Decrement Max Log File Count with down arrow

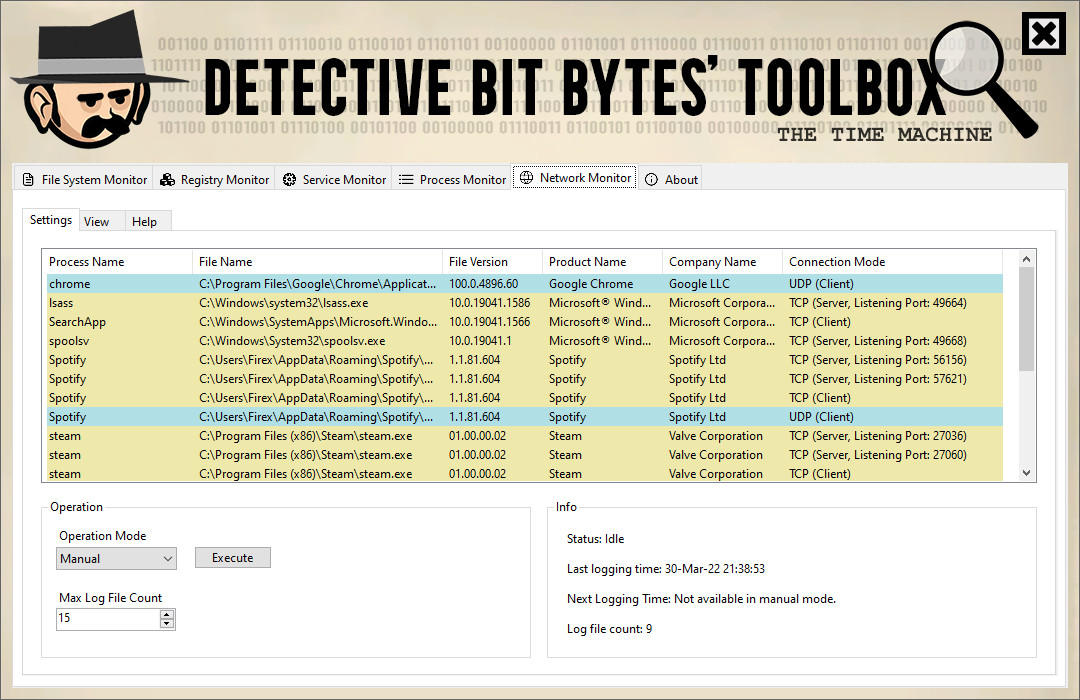pyautogui.click(x=168, y=624)
